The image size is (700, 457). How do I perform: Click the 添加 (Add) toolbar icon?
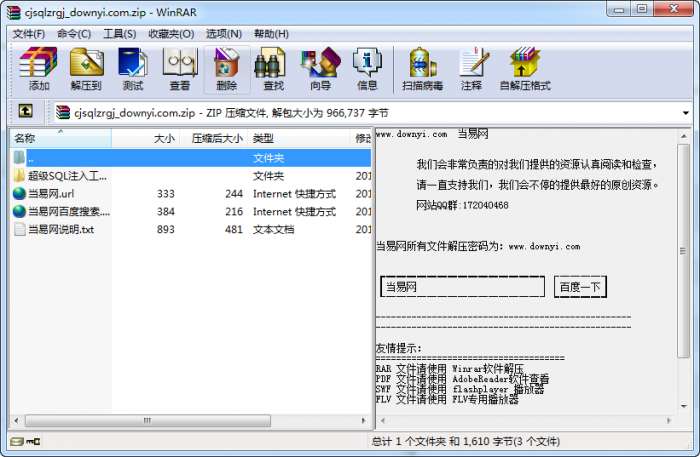point(38,69)
